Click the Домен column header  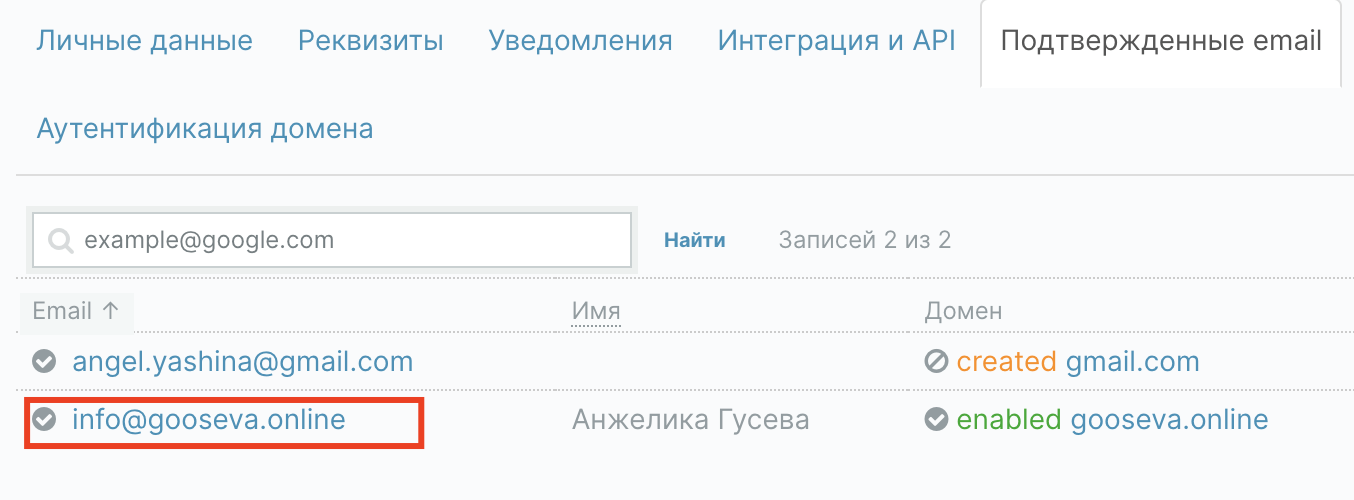coord(962,311)
